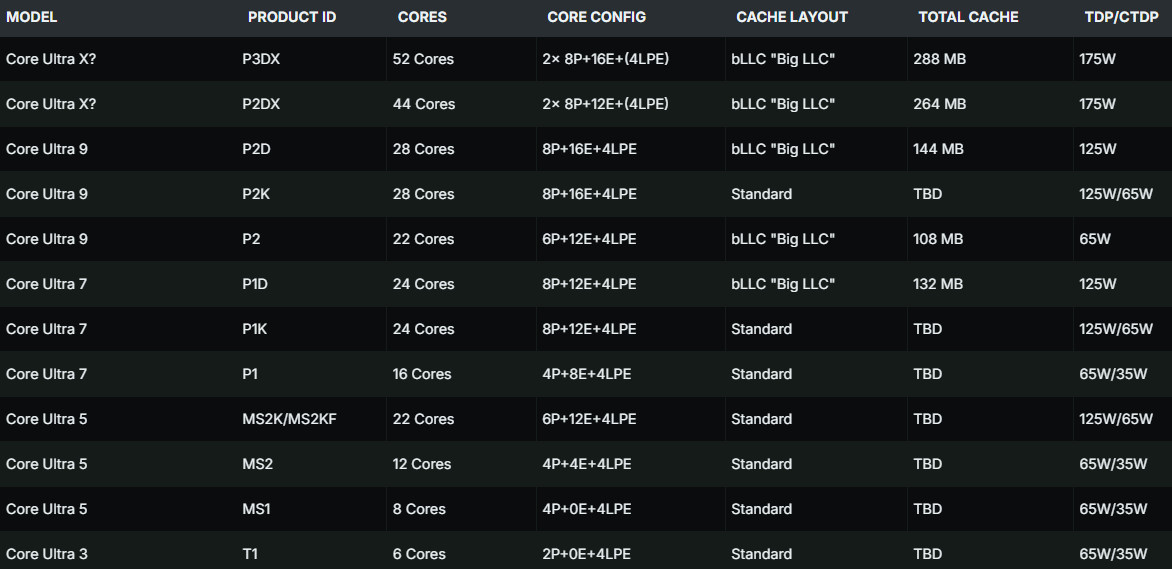This screenshot has width=1172, height=569.
Task: Click the 6 Cores cell
Action: (x=419, y=554)
